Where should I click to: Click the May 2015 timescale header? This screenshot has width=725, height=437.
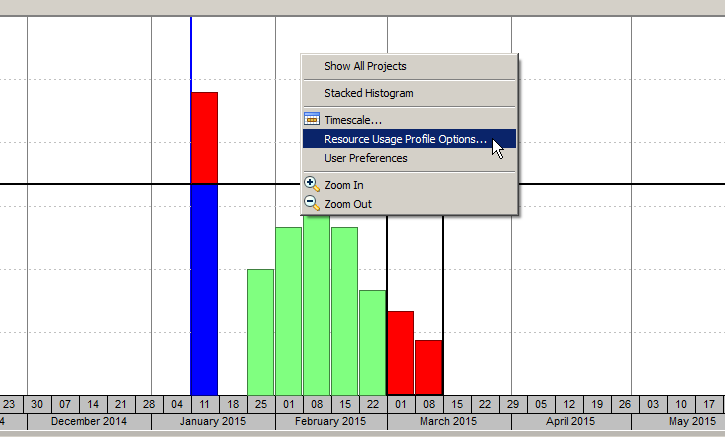[692, 422]
